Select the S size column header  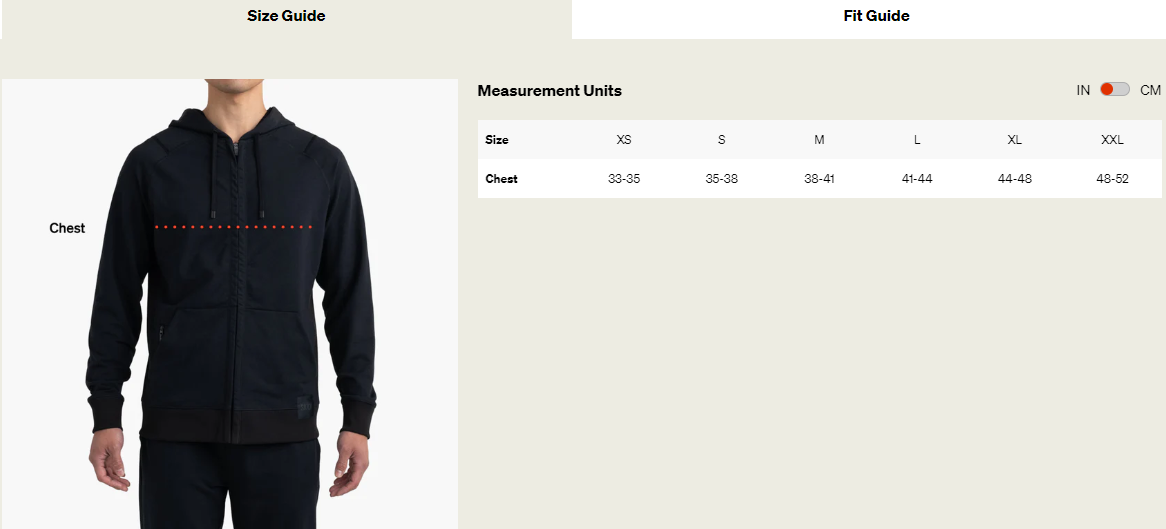click(721, 140)
